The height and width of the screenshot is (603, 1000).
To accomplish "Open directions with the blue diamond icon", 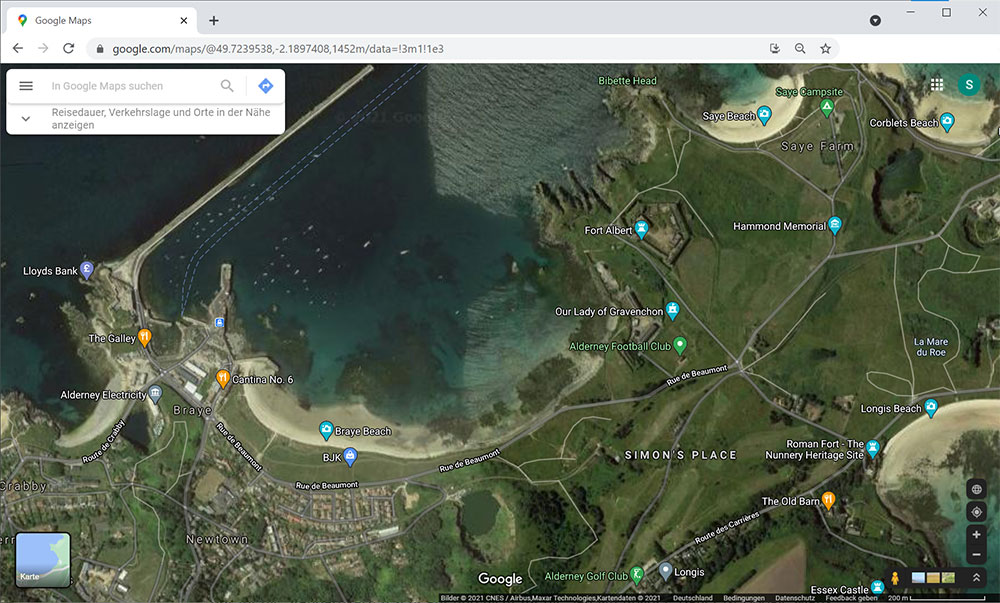I will pyautogui.click(x=265, y=86).
